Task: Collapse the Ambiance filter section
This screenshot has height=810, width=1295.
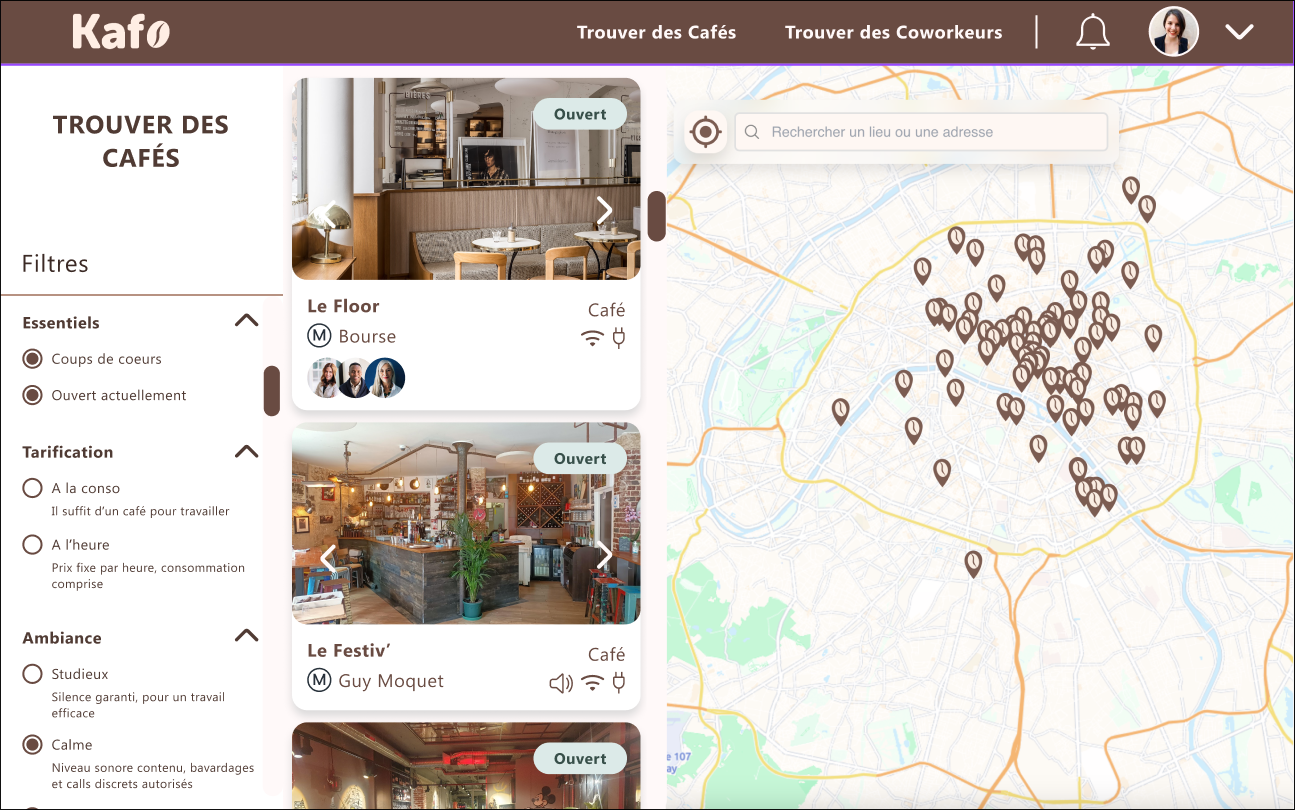Action: pyautogui.click(x=246, y=636)
